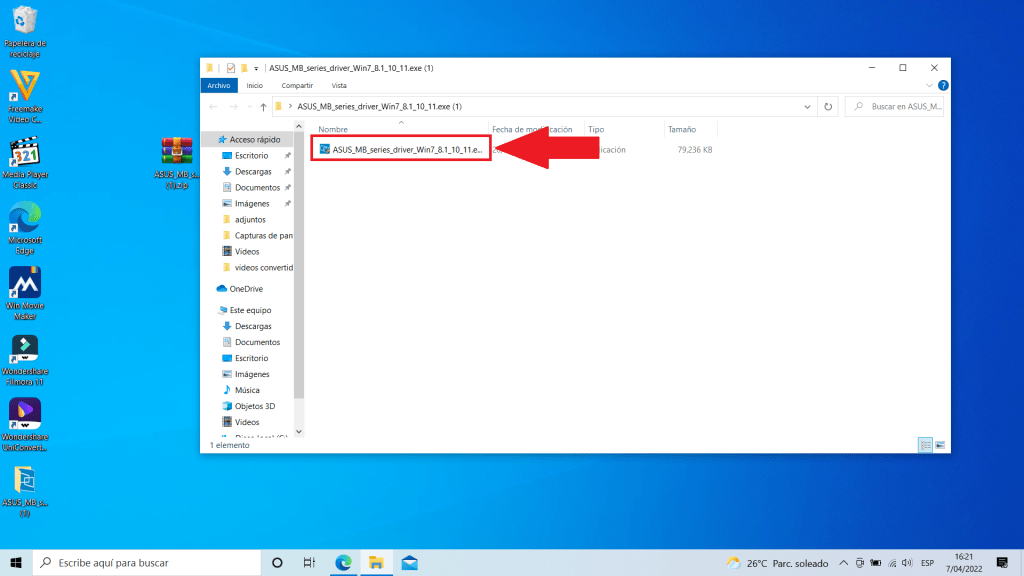
Task: Open the Mail app on the taskbar
Action: [x=409, y=563]
